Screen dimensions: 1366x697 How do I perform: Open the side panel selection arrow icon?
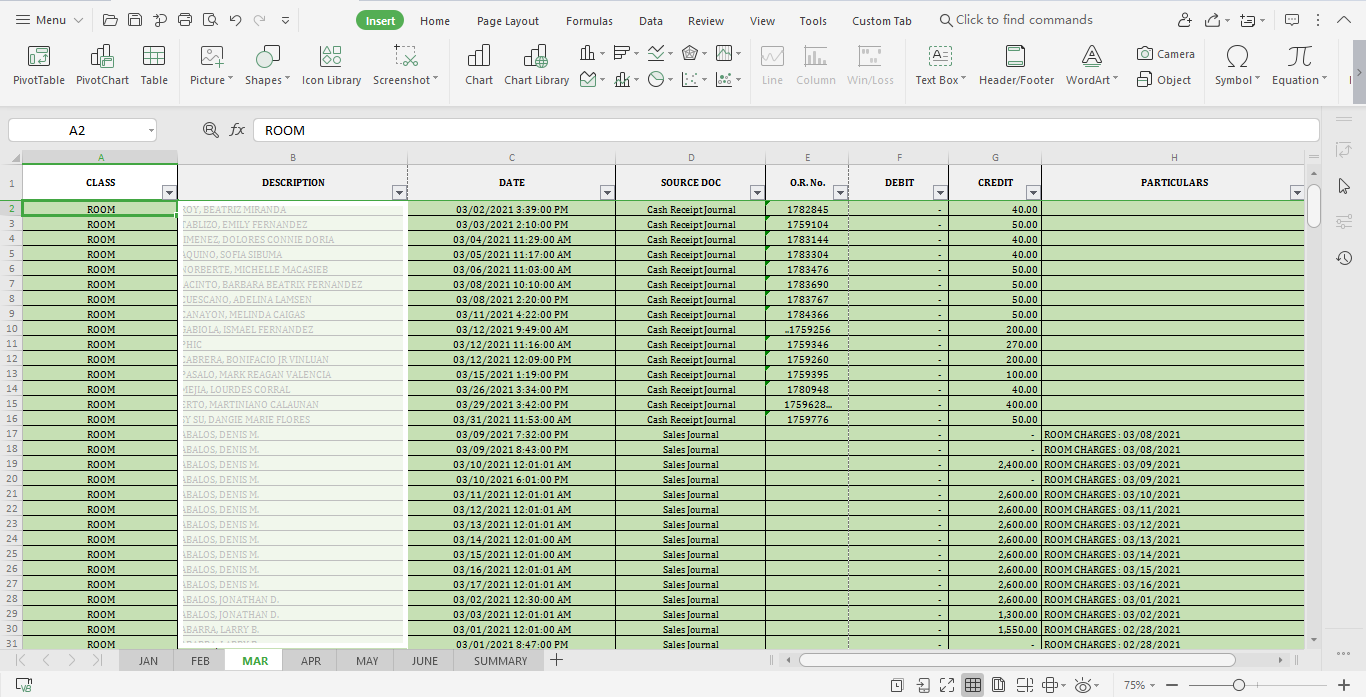pos(1344,186)
